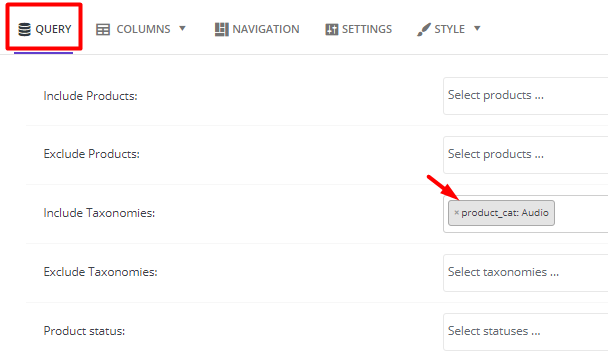Expand the Style dropdown arrow
Image resolution: width=608 pixels, height=361 pixels.
pyautogui.click(x=477, y=28)
